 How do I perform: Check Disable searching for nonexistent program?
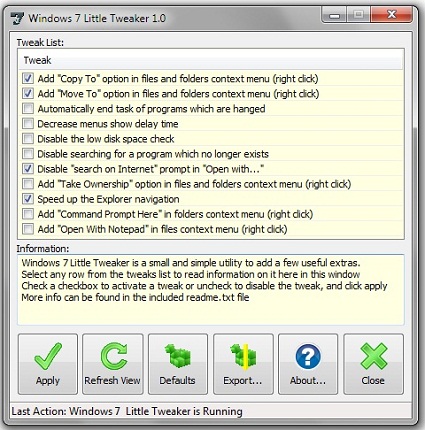(x=28, y=154)
